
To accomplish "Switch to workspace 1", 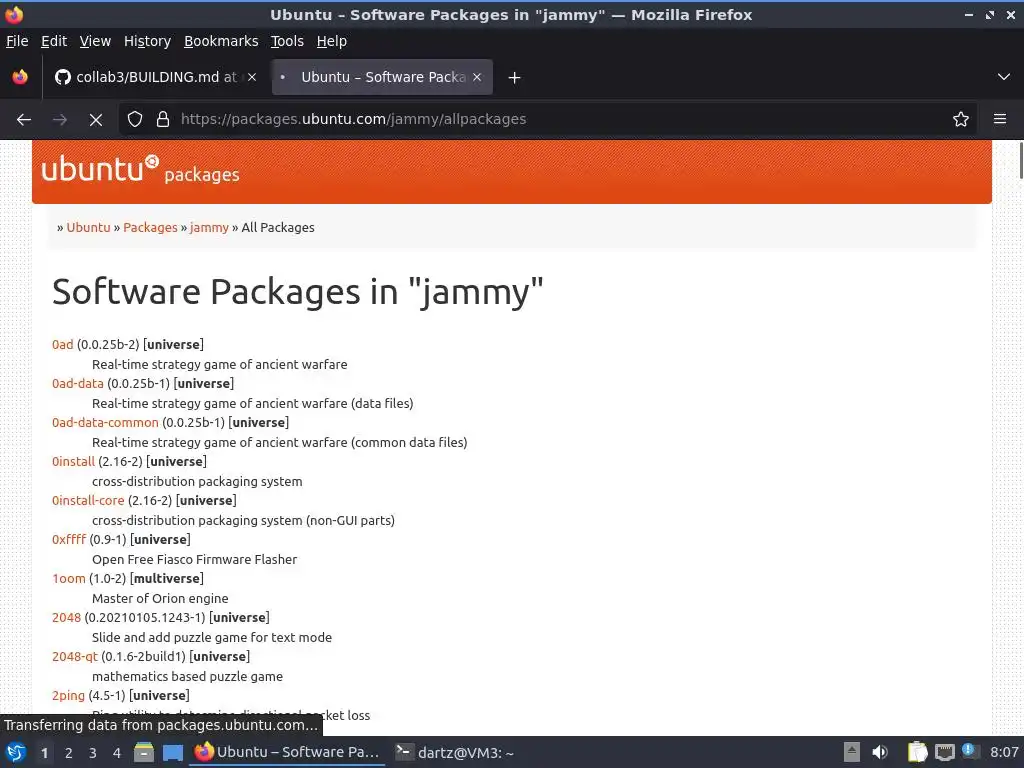I will (44, 753).
